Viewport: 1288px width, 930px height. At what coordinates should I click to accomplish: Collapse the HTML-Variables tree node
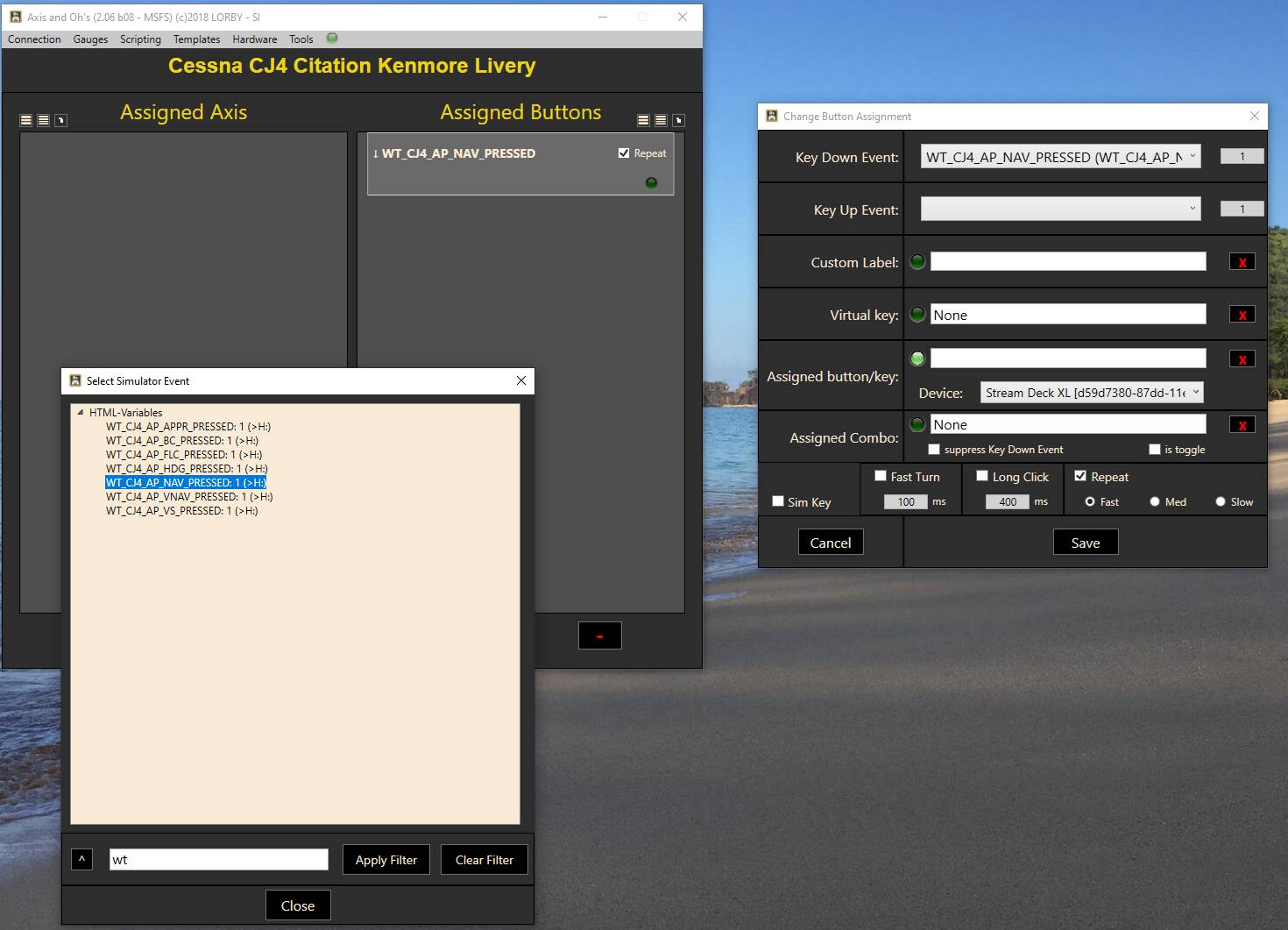point(81,412)
